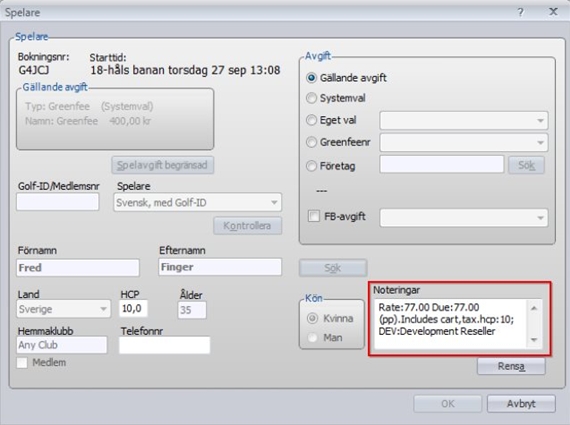Click the Rensa button

tap(511, 366)
